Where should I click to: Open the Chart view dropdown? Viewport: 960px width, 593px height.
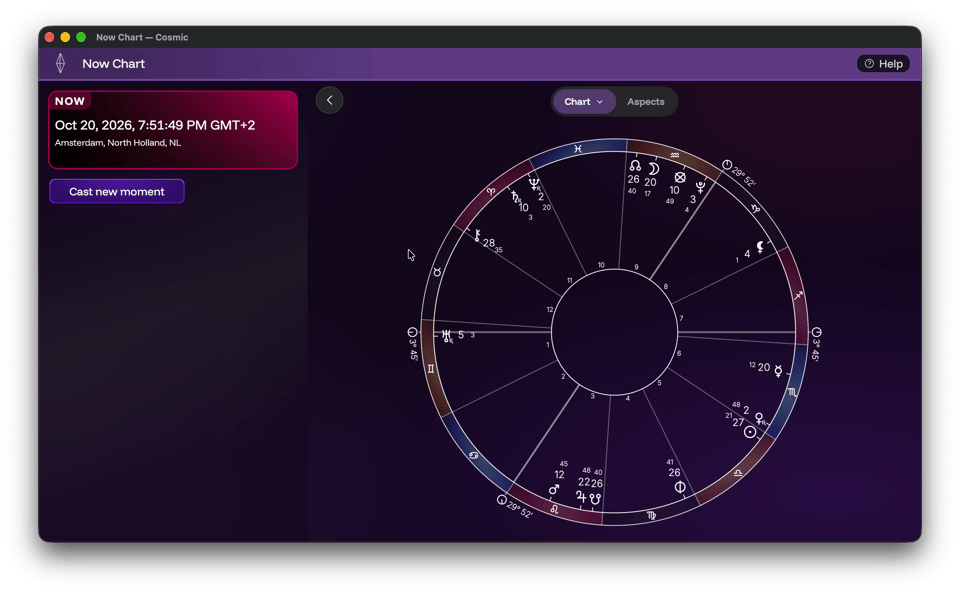click(x=584, y=102)
